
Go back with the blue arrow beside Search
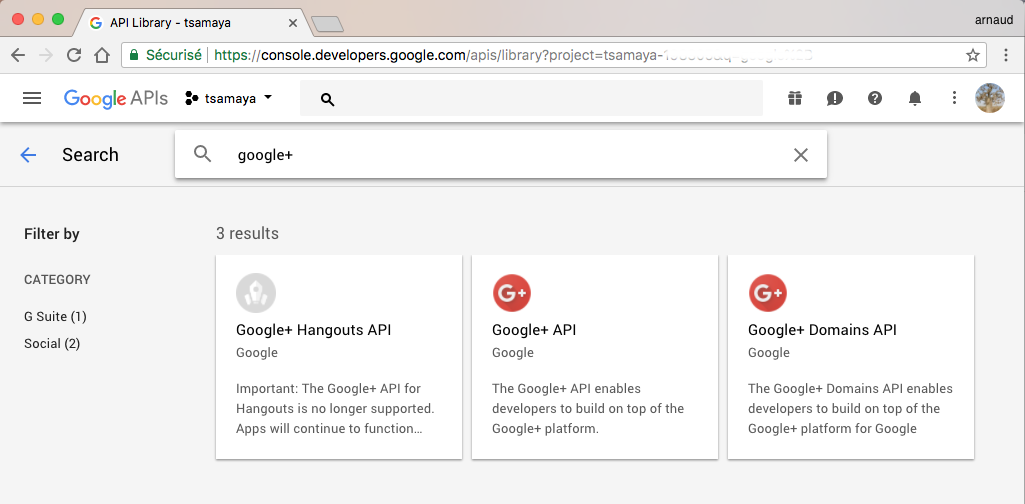pyautogui.click(x=28, y=155)
